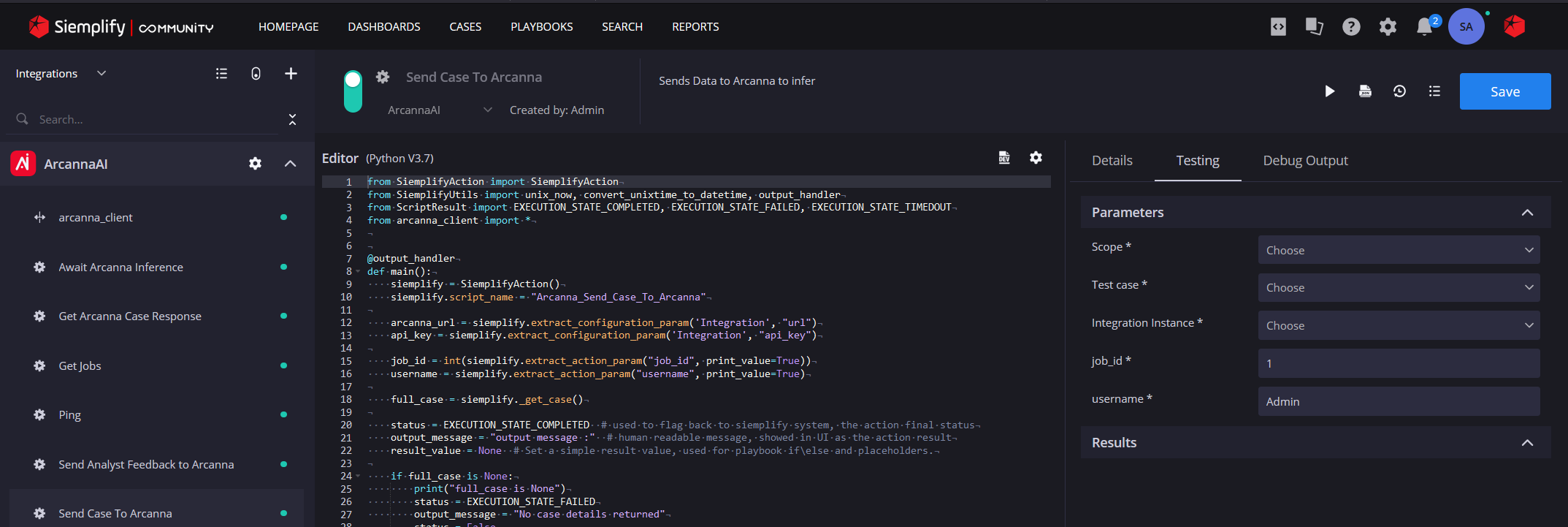
Task: Open the help question mark icon
Action: 1351,27
